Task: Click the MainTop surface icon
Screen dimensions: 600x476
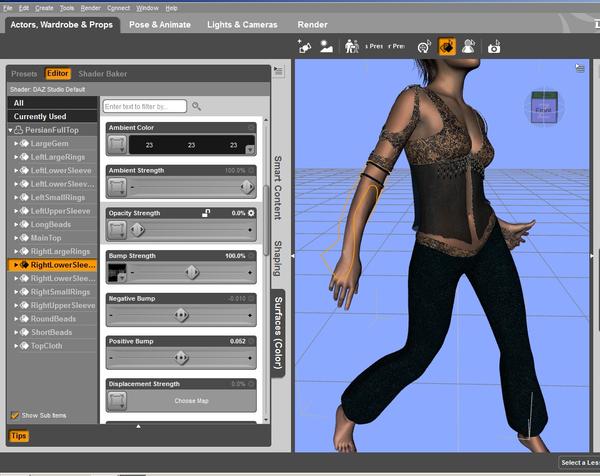Action: 24,238
